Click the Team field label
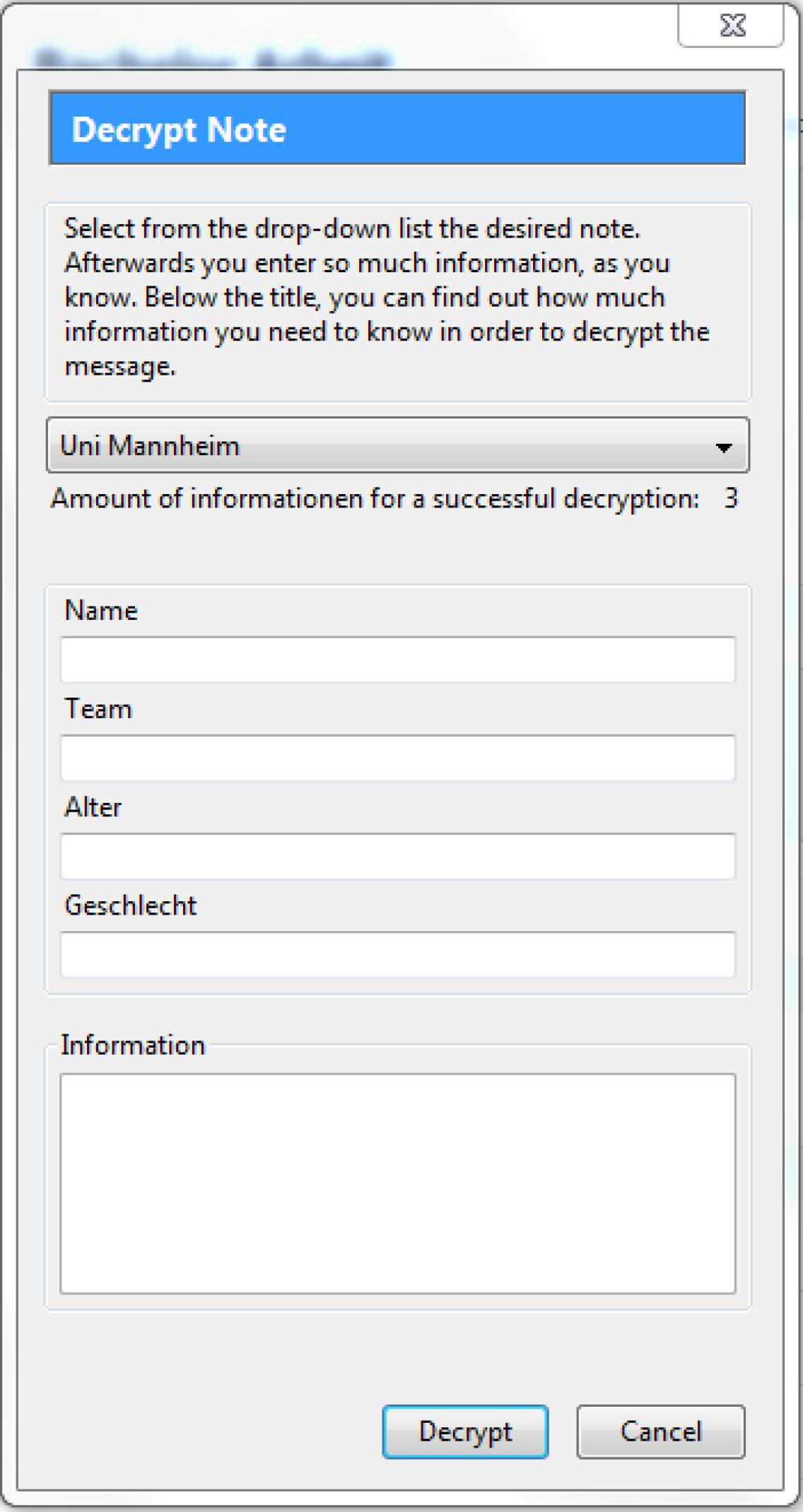This screenshot has height=1512, width=803. click(x=98, y=709)
